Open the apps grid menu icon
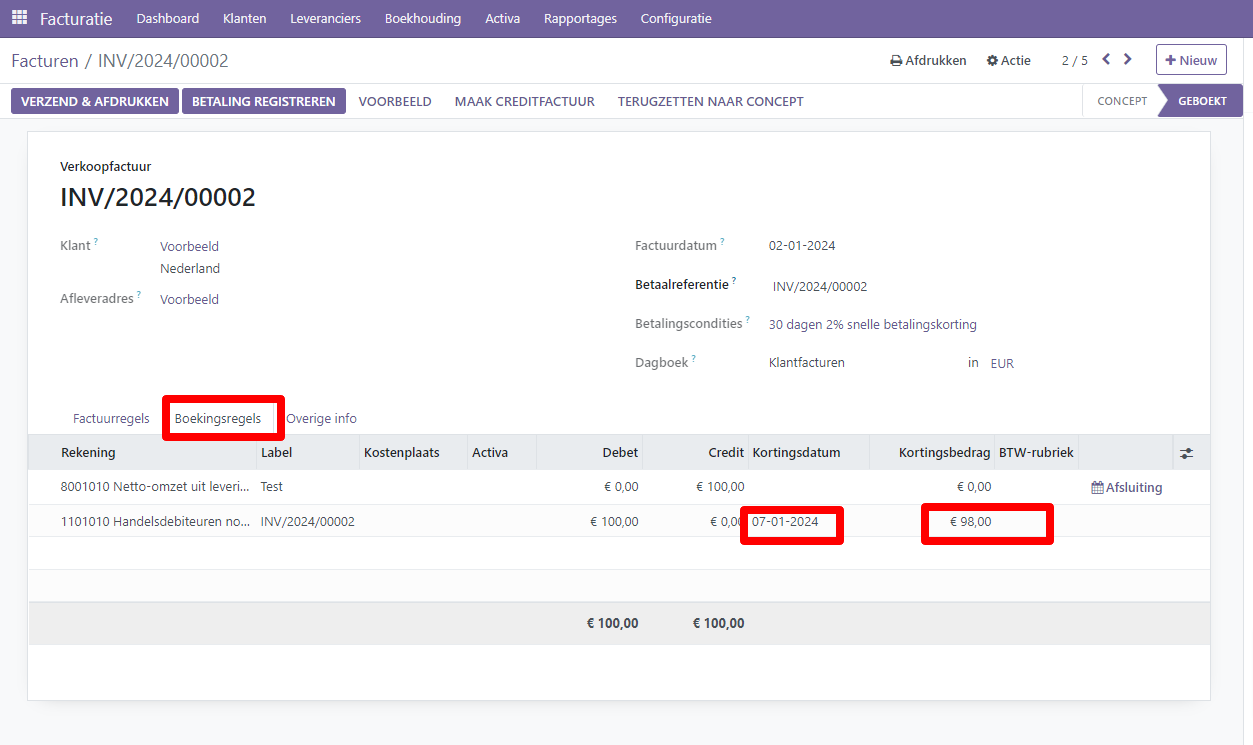1253x745 pixels. (19, 18)
